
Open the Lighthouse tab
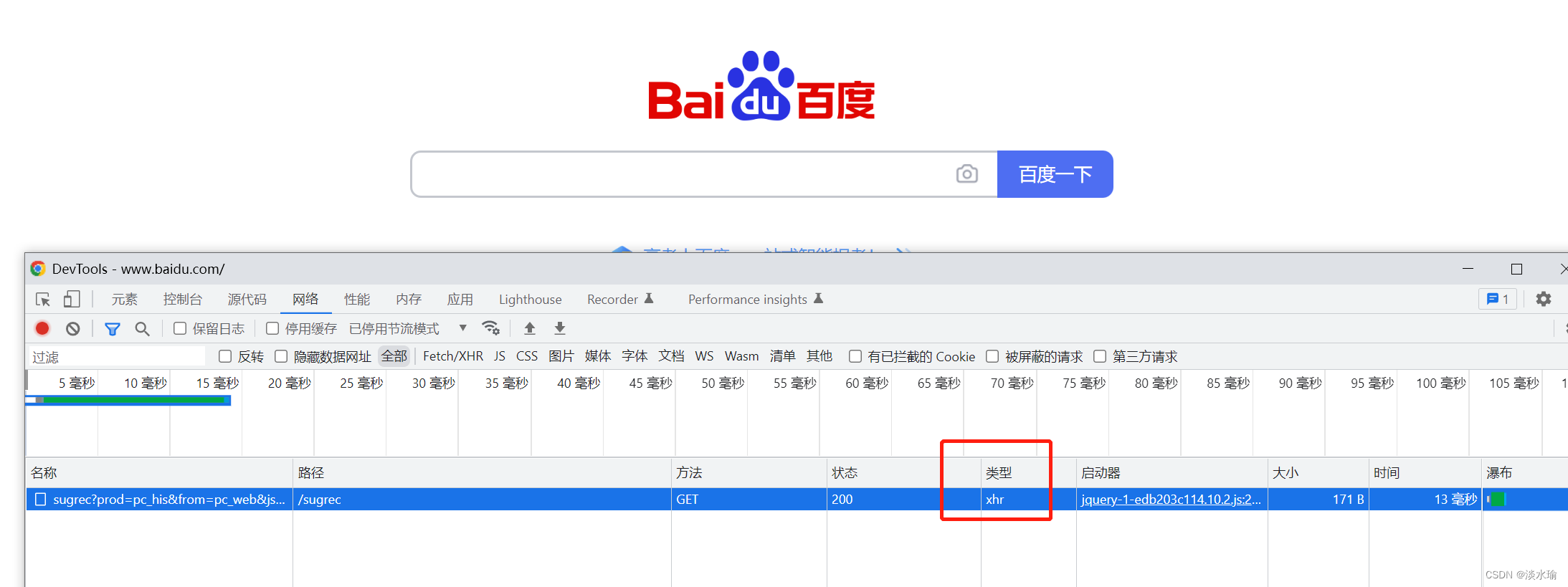[531, 299]
